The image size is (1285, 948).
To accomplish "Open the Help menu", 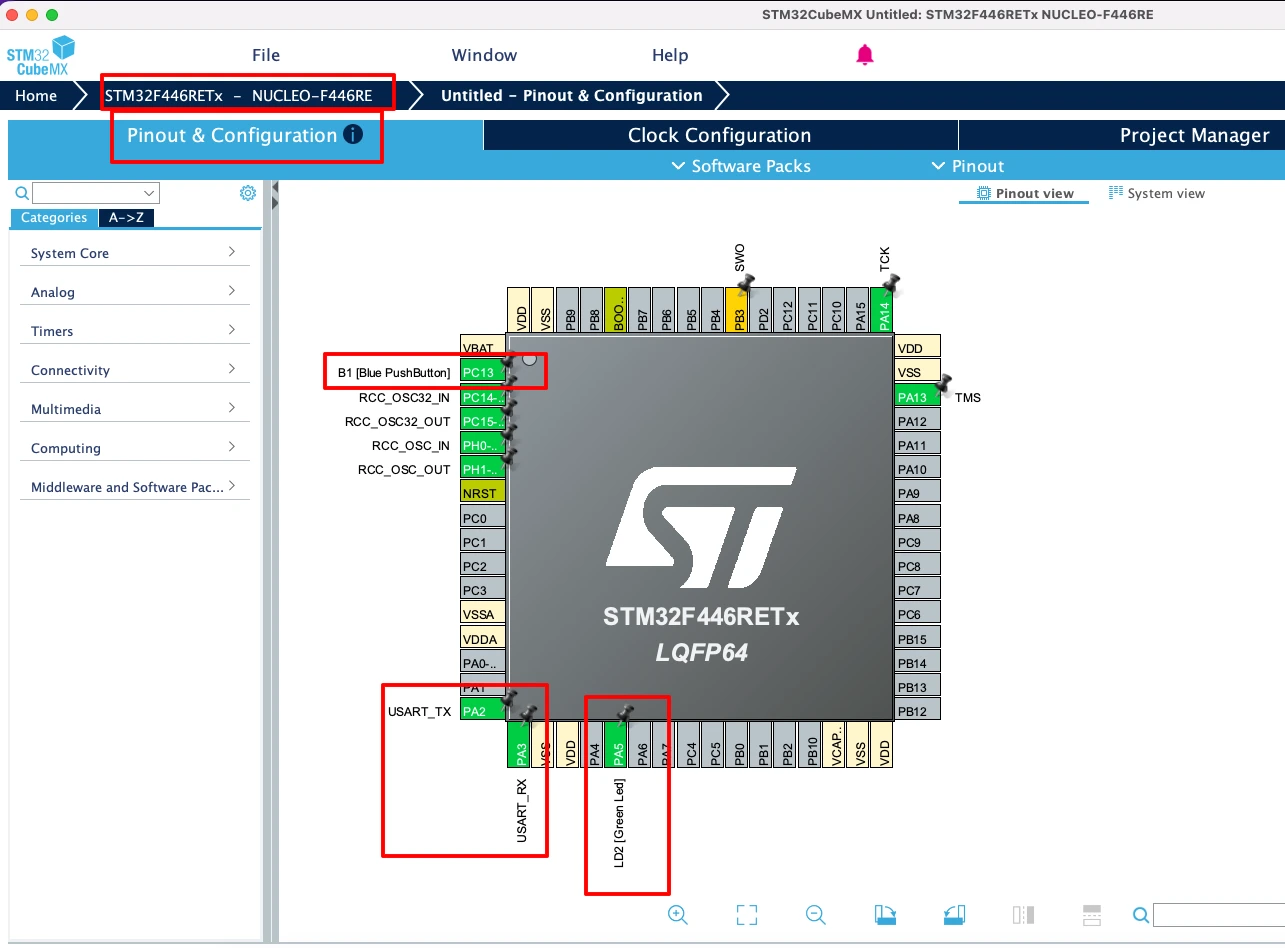I will (x=670, y=55).
